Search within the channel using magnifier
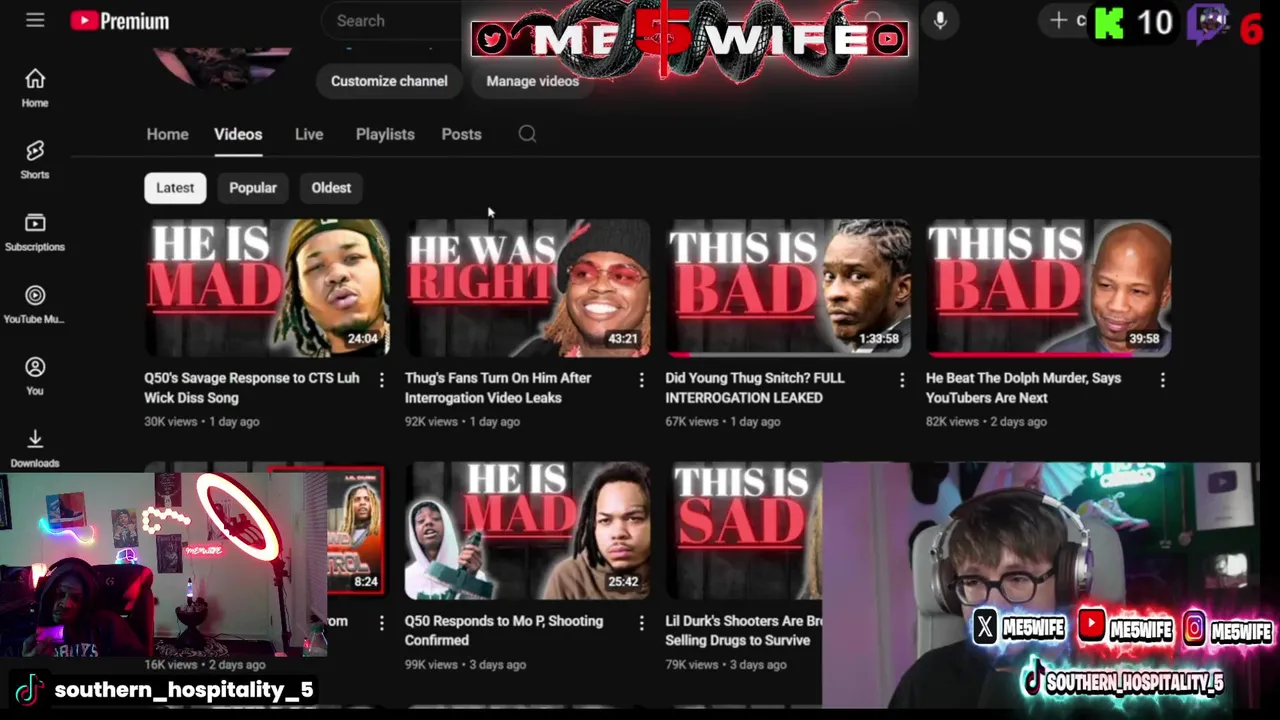Viewport: 1280px width, 720px height. point(527,134)
